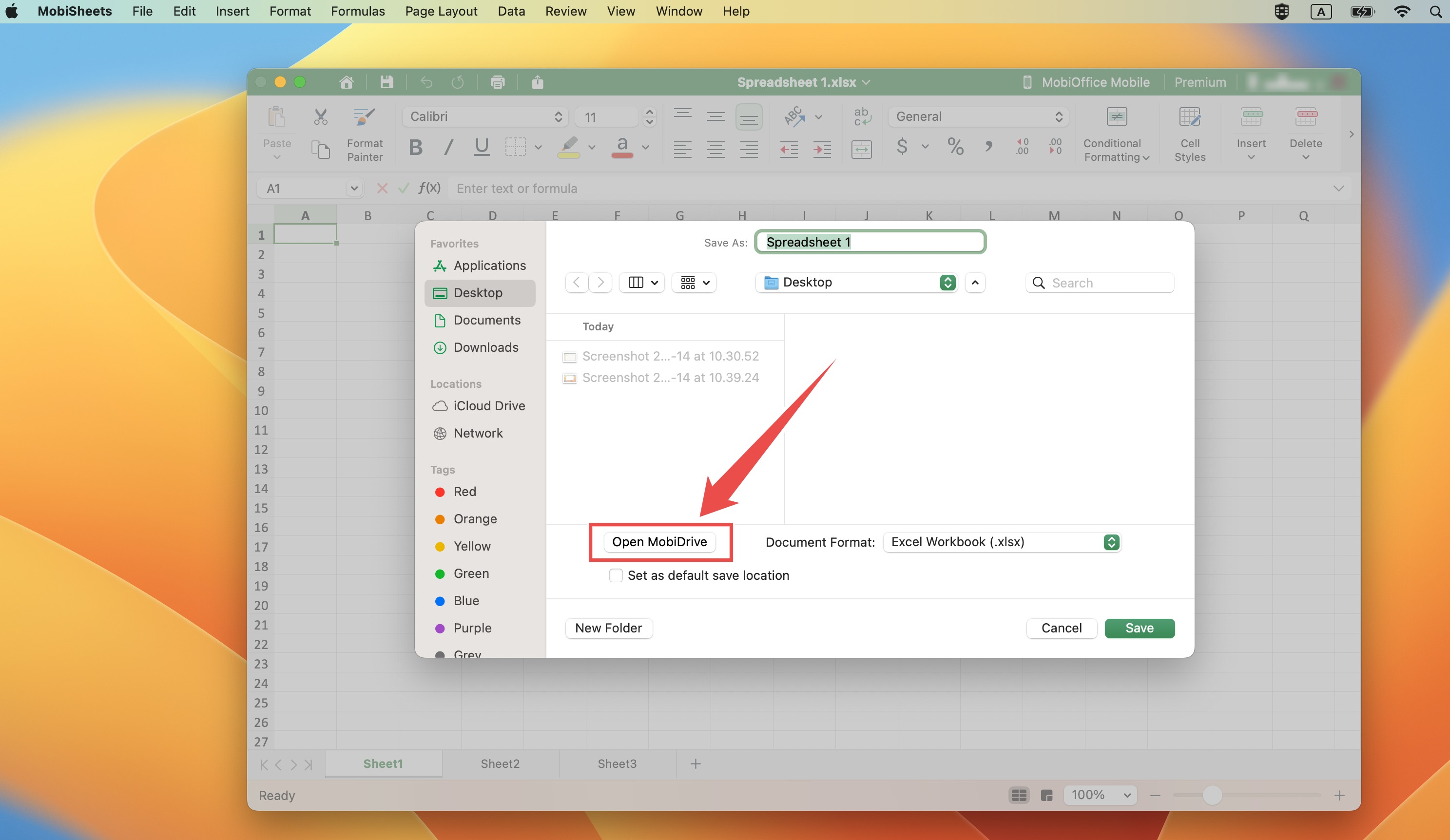
Task: Toggle Bold formatting in ribbon
Action: (x=415, y=148)
